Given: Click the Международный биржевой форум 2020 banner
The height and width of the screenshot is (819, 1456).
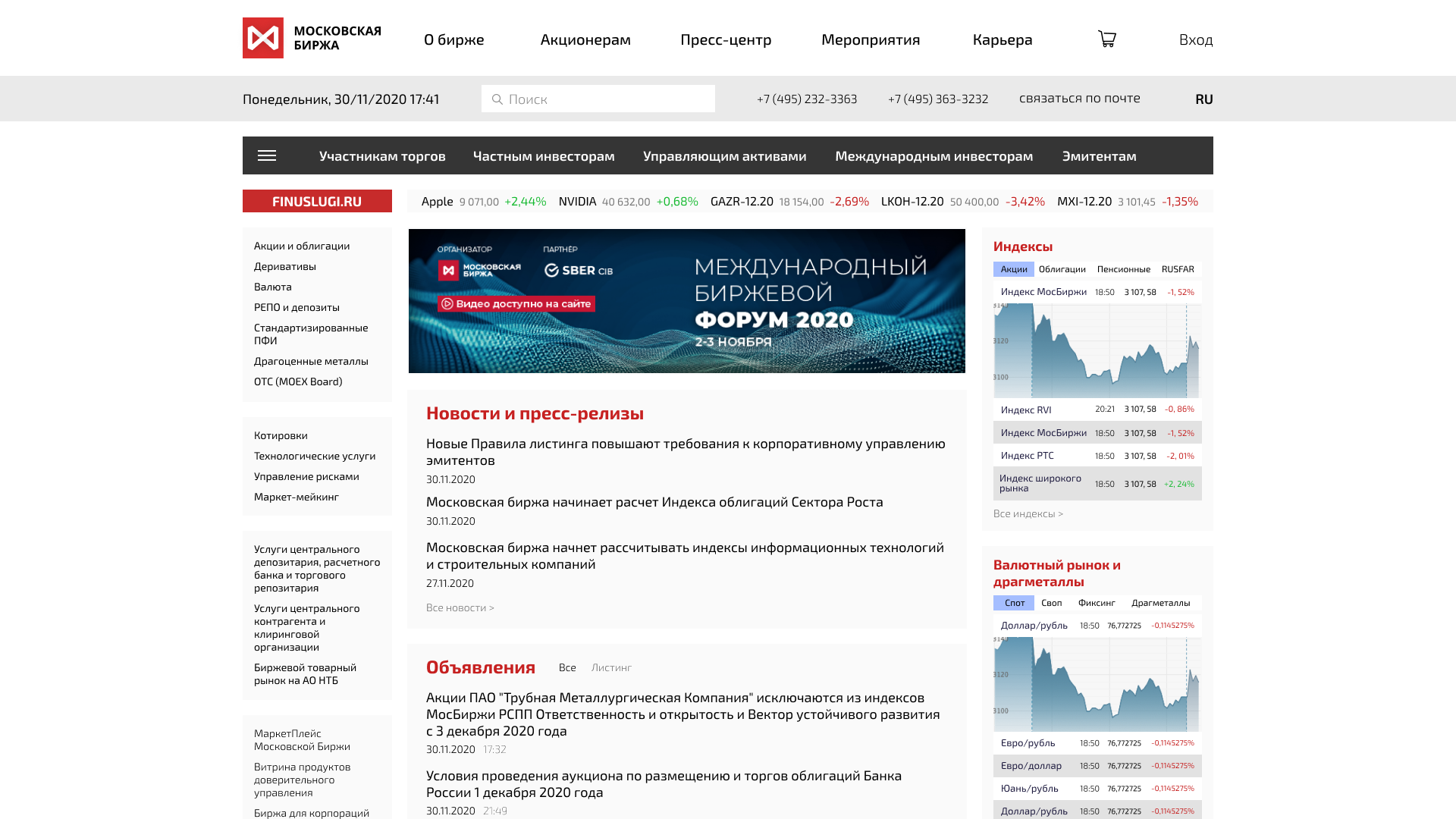Looking at the screenshot, I should (x=687, y=301).
